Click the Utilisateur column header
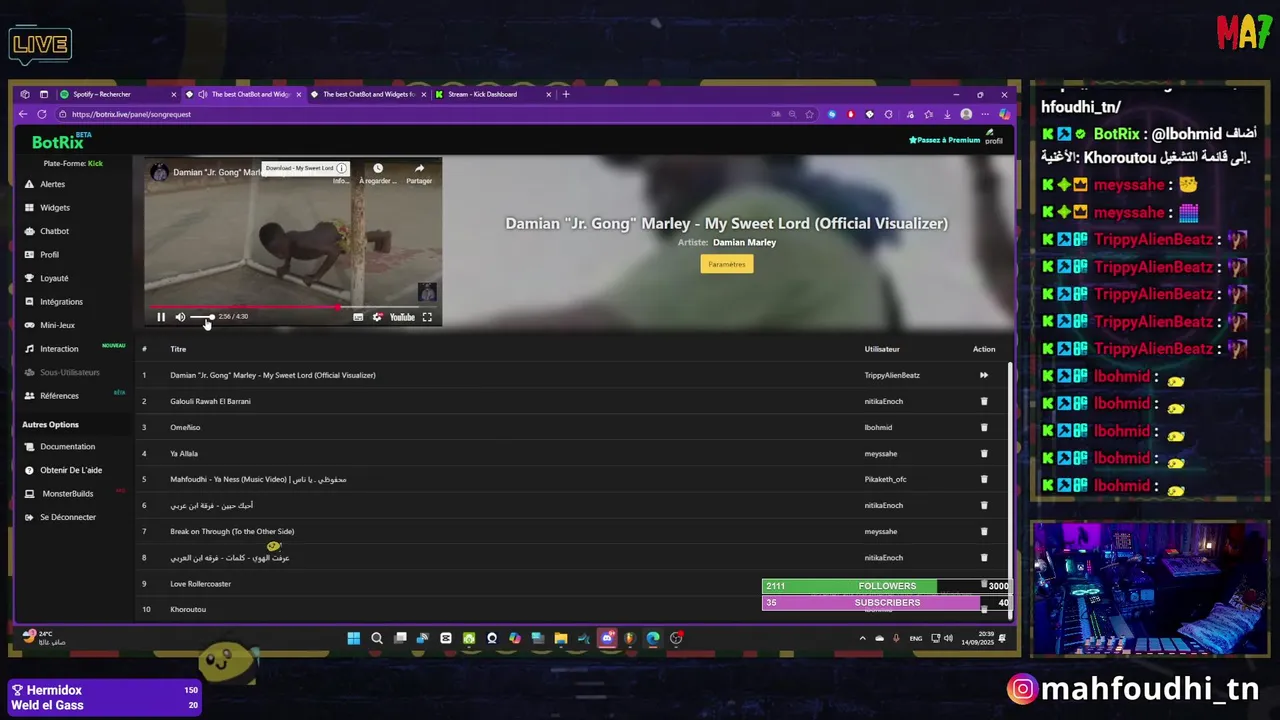Viewport: 1280px width, 720px height. pyautogui.click(x=882, y=349)
